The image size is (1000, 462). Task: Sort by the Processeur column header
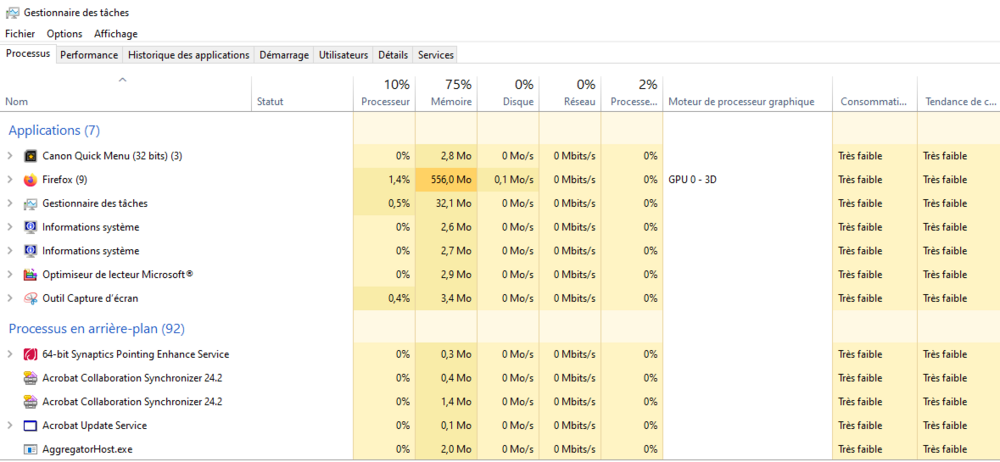(x=385, y=101)
